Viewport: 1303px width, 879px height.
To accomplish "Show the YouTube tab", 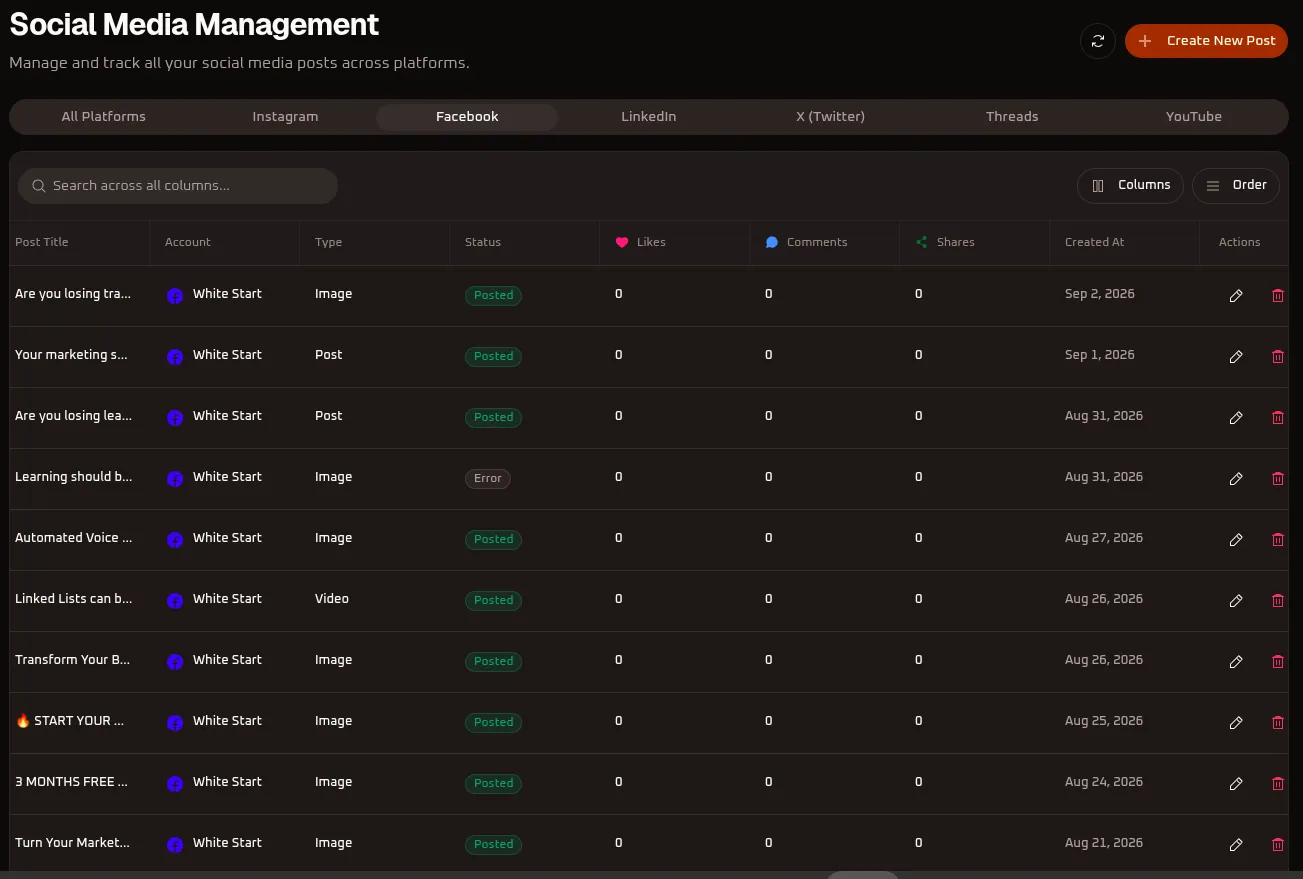I will 1194,117.
